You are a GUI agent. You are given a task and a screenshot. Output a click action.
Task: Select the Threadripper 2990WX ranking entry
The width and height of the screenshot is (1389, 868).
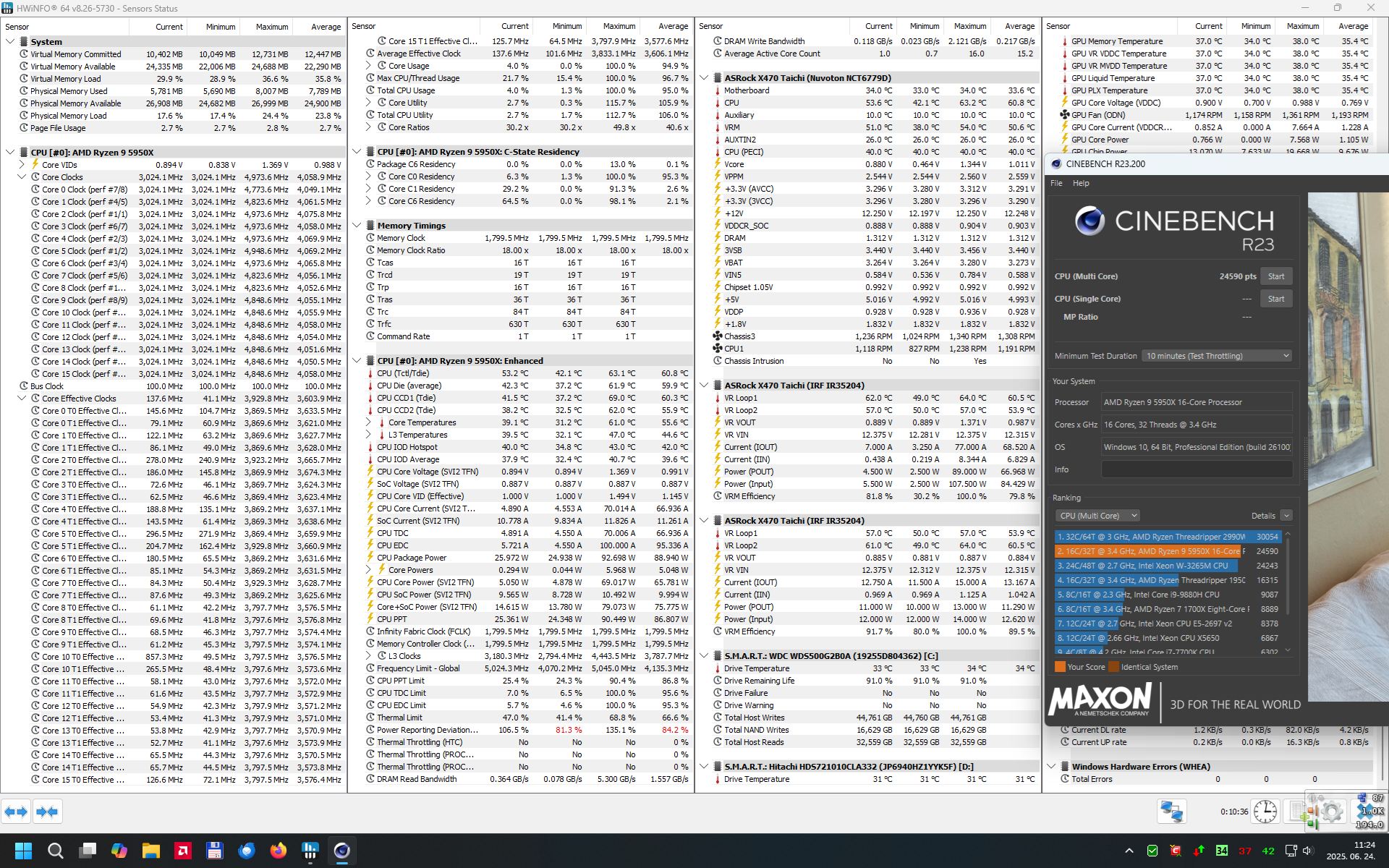coord(1168,537)
